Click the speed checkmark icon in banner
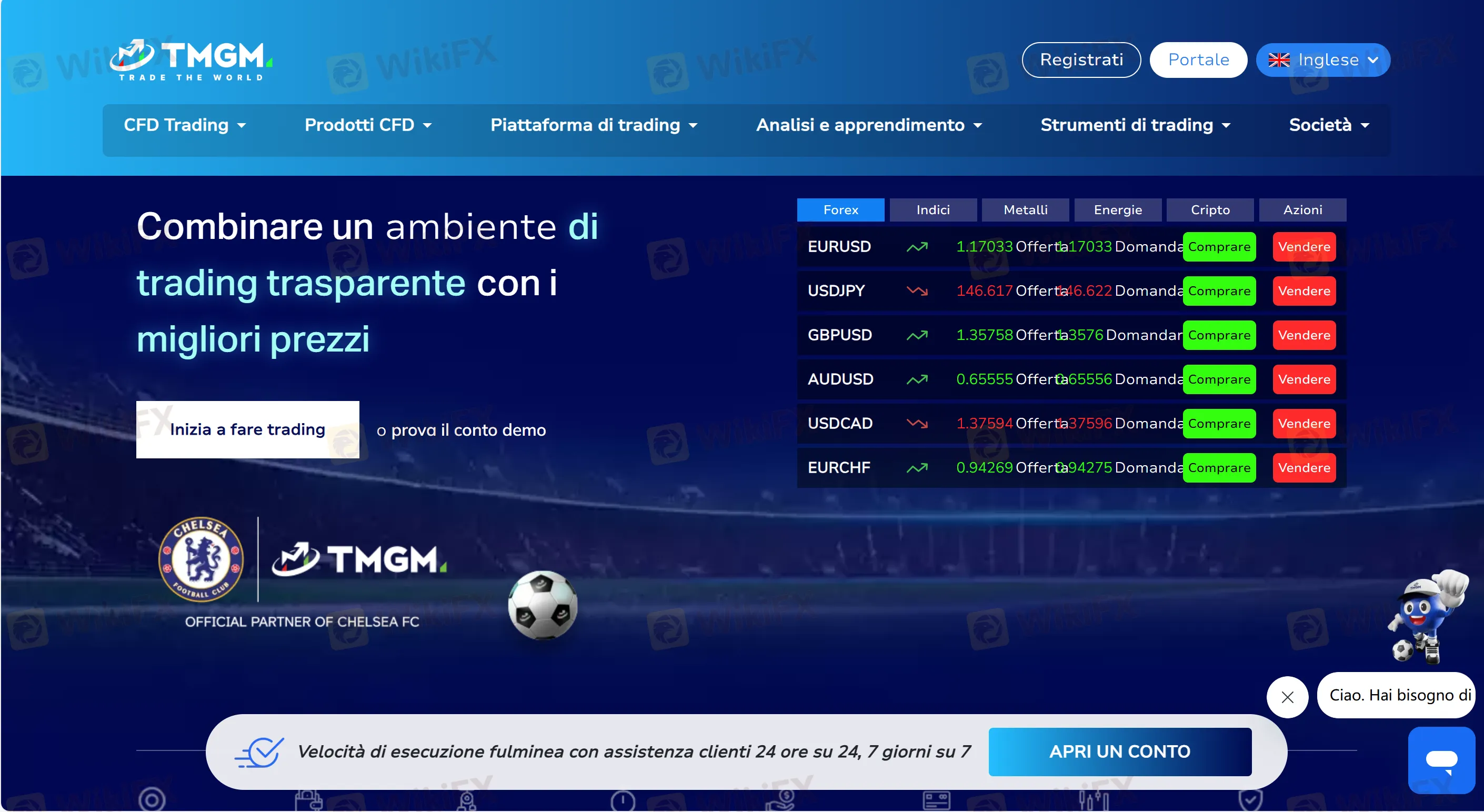Screen dimensions: 1484x812 pyautogui.click(x=260, y=751)
